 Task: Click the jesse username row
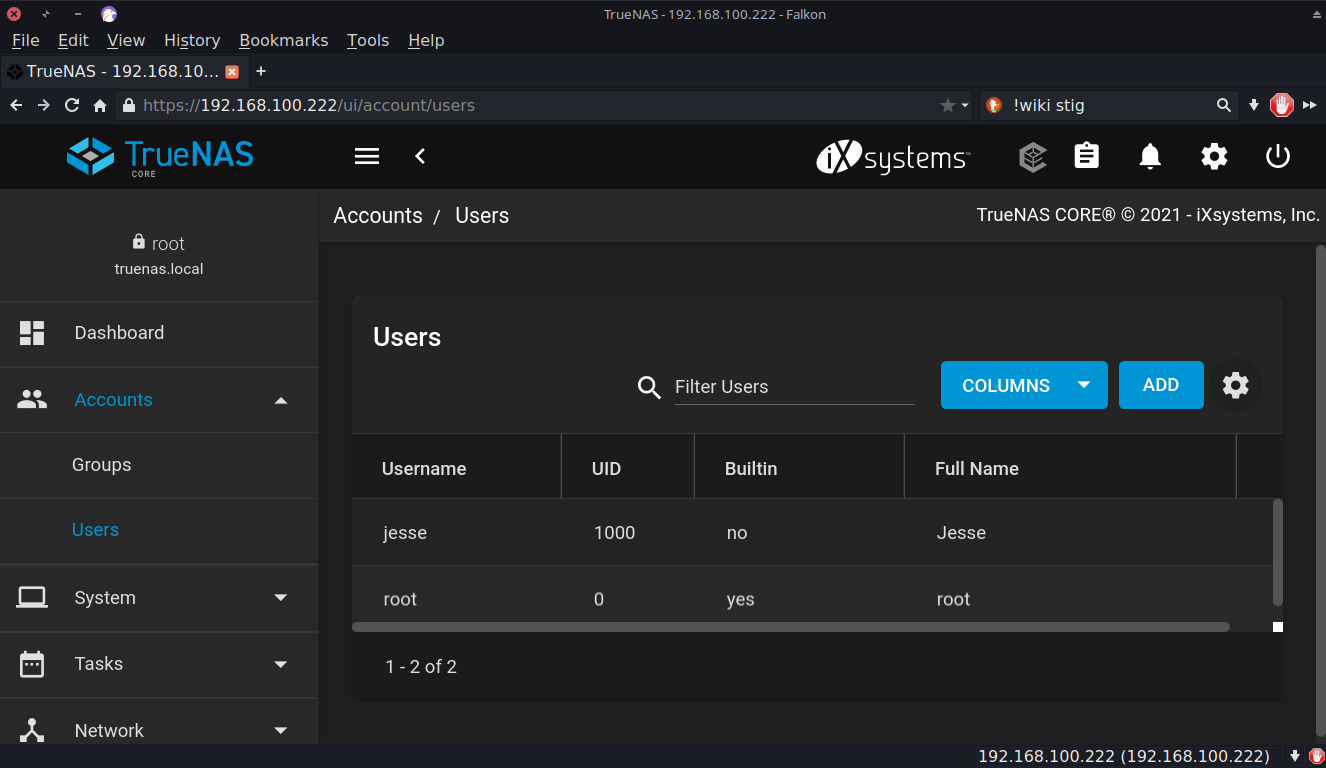[x=812, y=533]
